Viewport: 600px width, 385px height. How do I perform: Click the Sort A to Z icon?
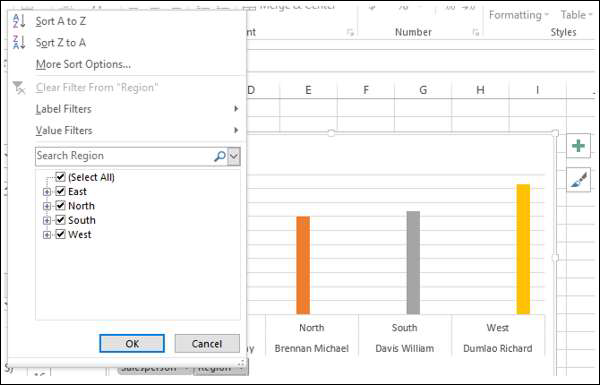[x=19, y=21]
